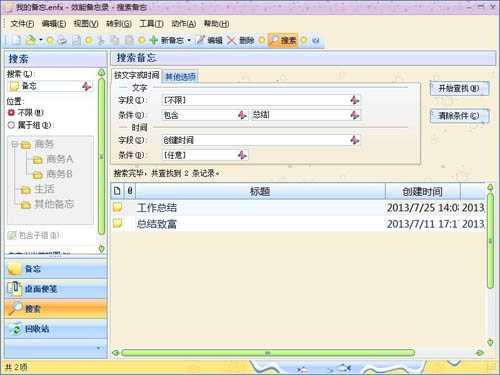Click the print icon in toolbar

(62, 40)
